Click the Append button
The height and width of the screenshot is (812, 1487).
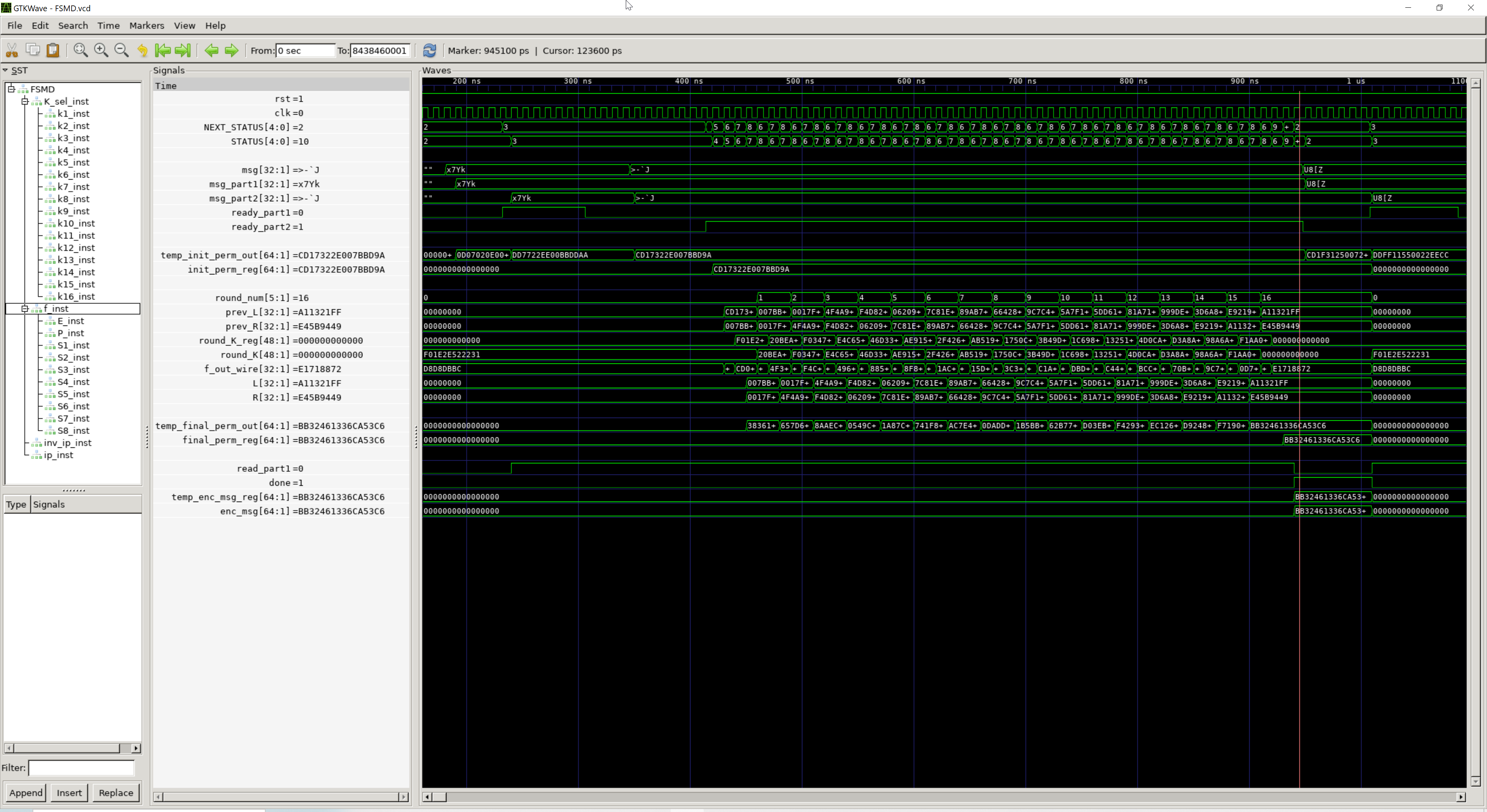[x=26, y=792]
